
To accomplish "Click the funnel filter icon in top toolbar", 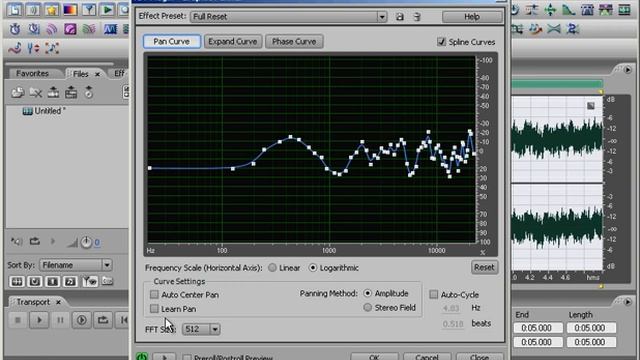I will pyautogui.click(x=89, y=9).
